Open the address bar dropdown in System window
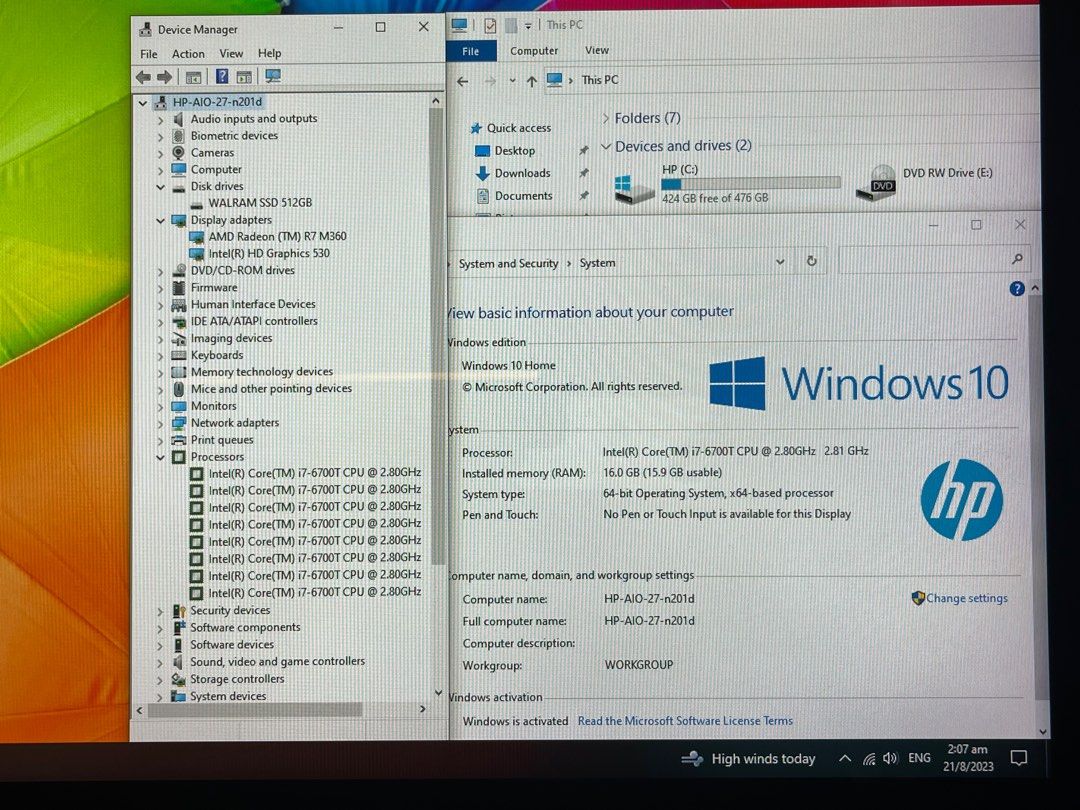This screenshot has height=810, width=1080. click(780, 262)
